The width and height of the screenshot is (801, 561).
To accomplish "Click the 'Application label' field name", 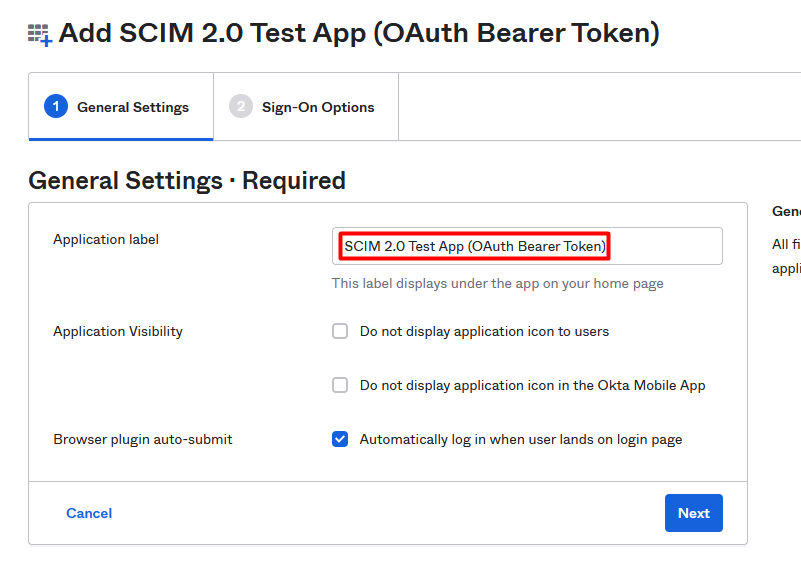I will tap(106, 240).
